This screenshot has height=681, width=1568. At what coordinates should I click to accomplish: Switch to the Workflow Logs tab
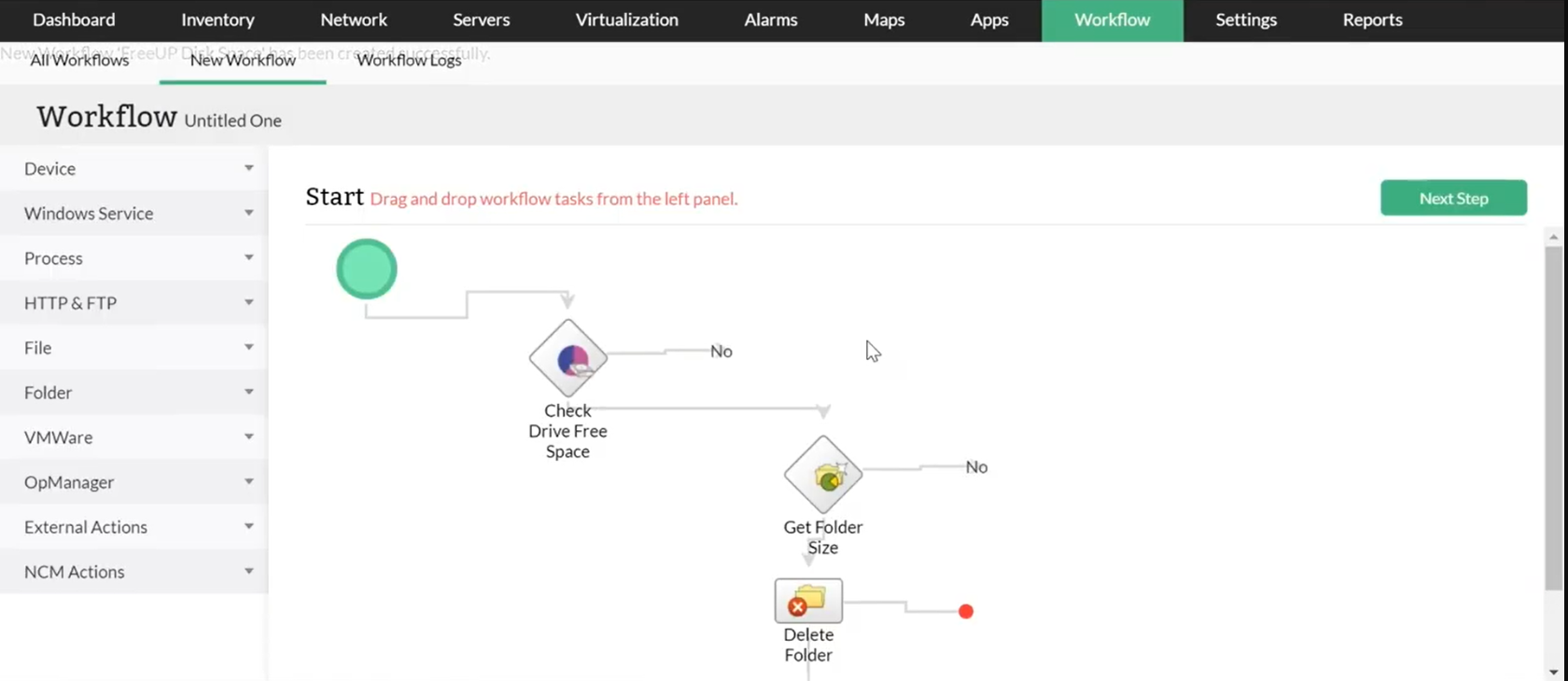[409, 61]
